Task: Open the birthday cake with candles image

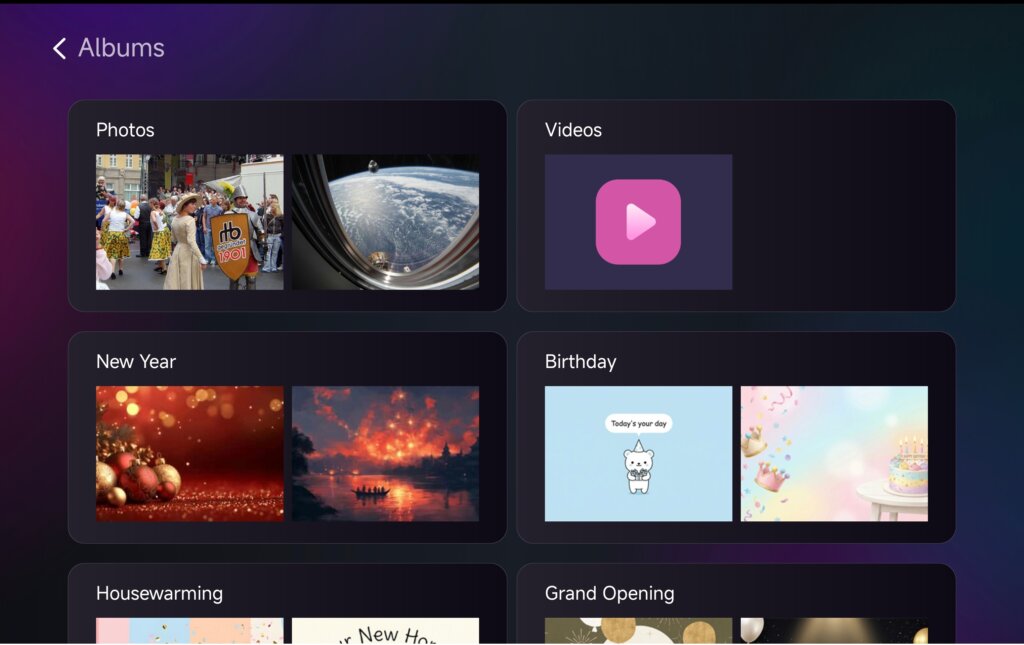Action: (834, 453)
